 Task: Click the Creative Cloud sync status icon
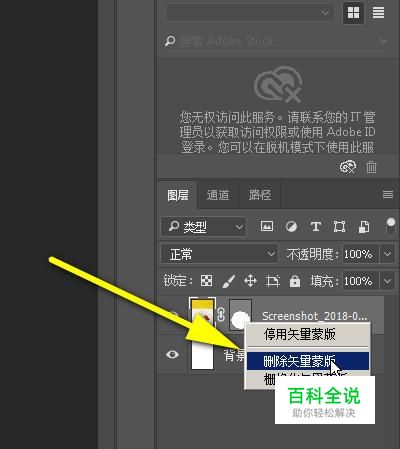coord(347,167)
